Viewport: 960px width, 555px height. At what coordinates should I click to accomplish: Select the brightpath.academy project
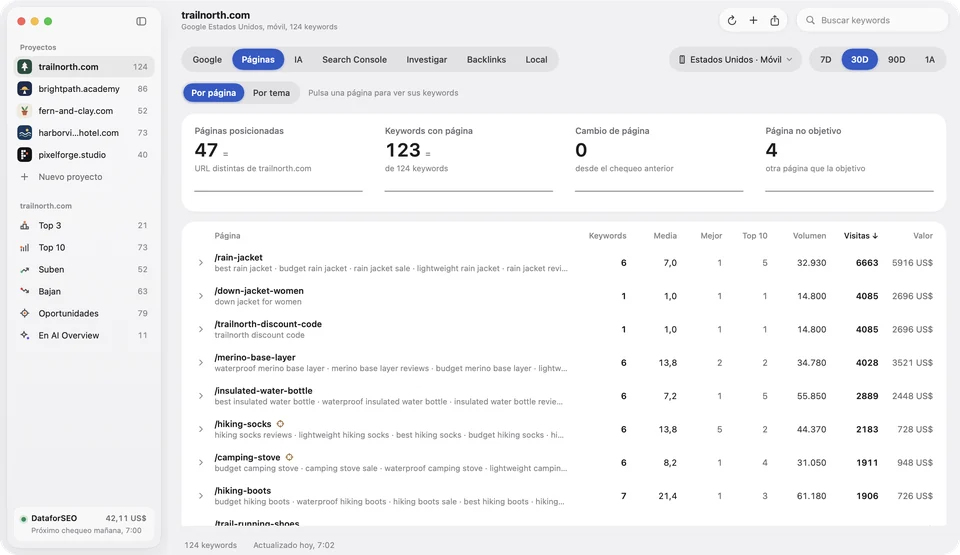(x=84, y=89)
